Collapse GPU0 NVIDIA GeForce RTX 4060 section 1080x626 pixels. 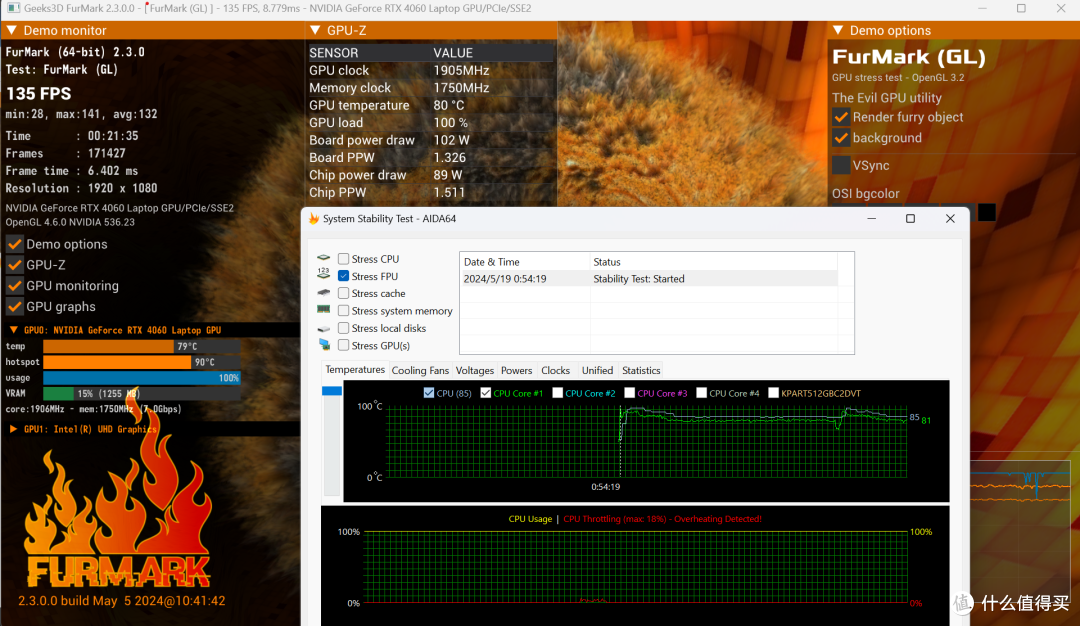[x=13, y=330]
